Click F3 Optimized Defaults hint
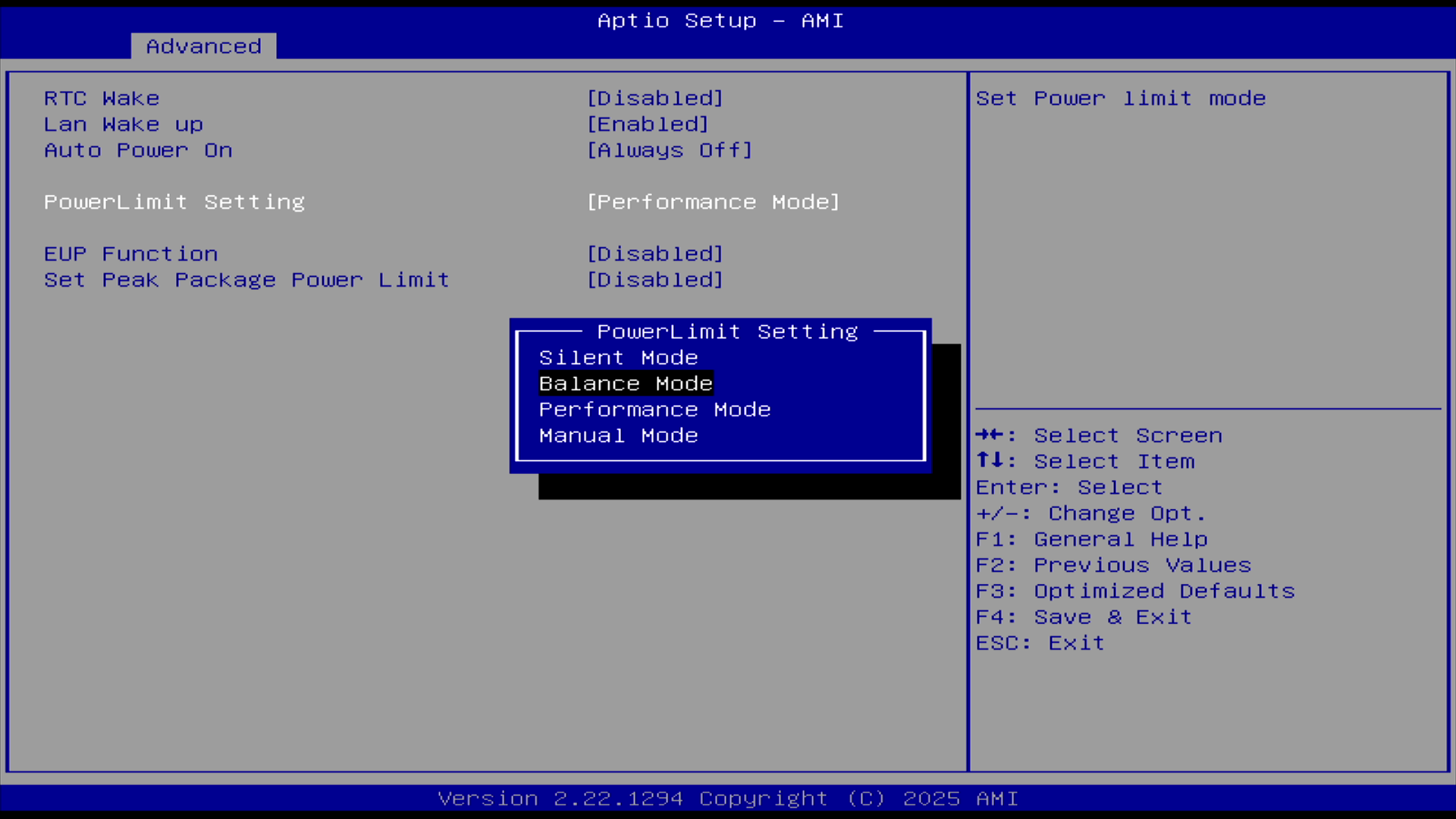Image resolution: width=1456 pixels, height=819 pixels. 1134,591
